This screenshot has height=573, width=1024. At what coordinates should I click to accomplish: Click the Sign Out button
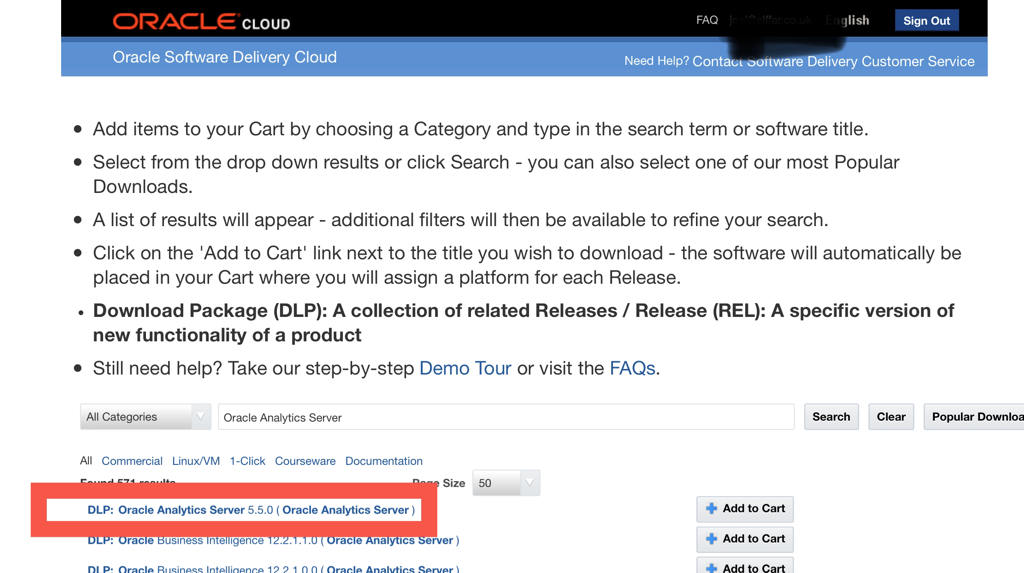(x=927, y=20)
